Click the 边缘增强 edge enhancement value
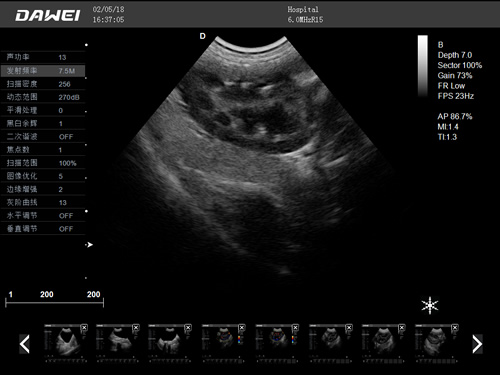Image resolution: width=500 pixels, height=375 pixels. pos(60,189)
